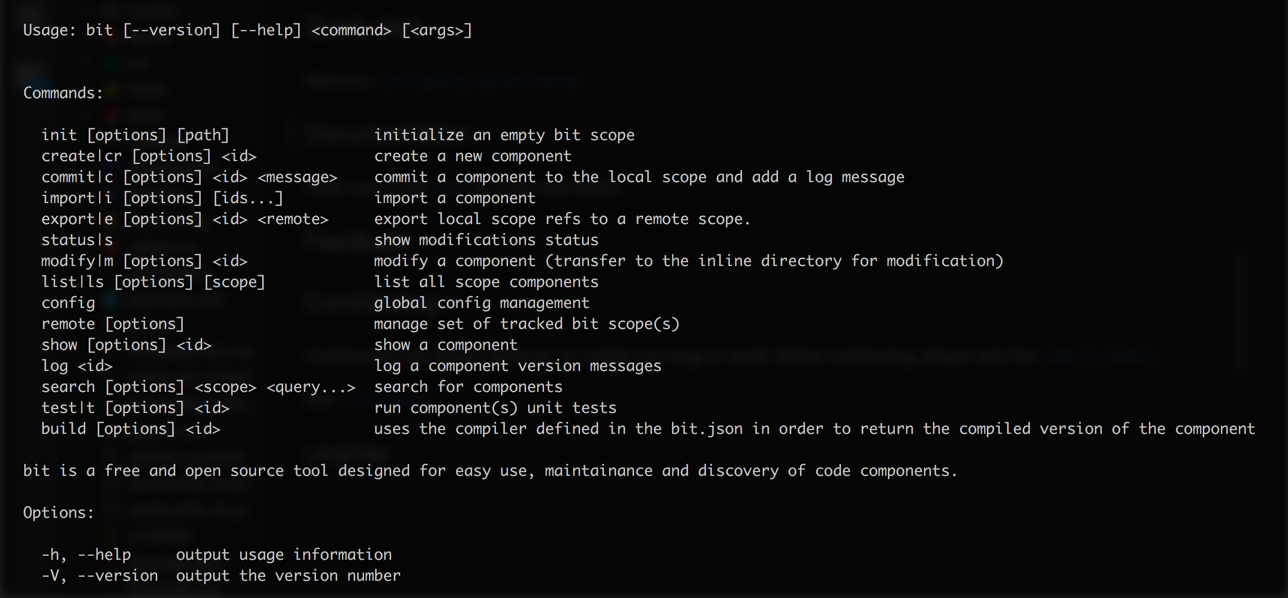Click the 'build [options] <id>' command
1288x598 pixels.
pyautogui.click(x=131, y=429)
